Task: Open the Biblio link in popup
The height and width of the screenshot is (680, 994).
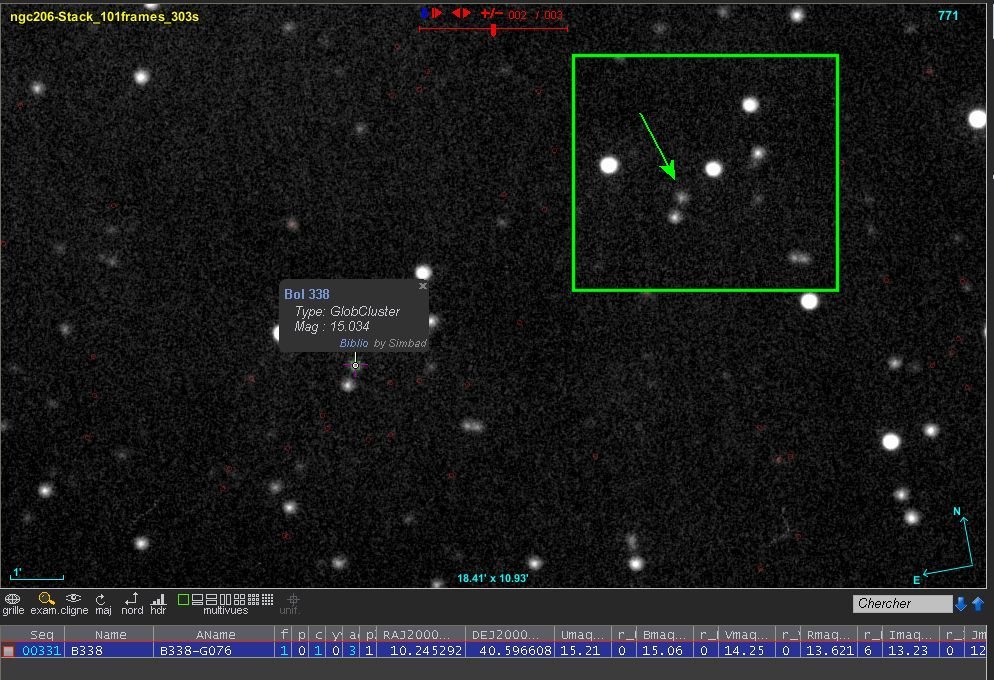Action: click(x=354, y=343)
